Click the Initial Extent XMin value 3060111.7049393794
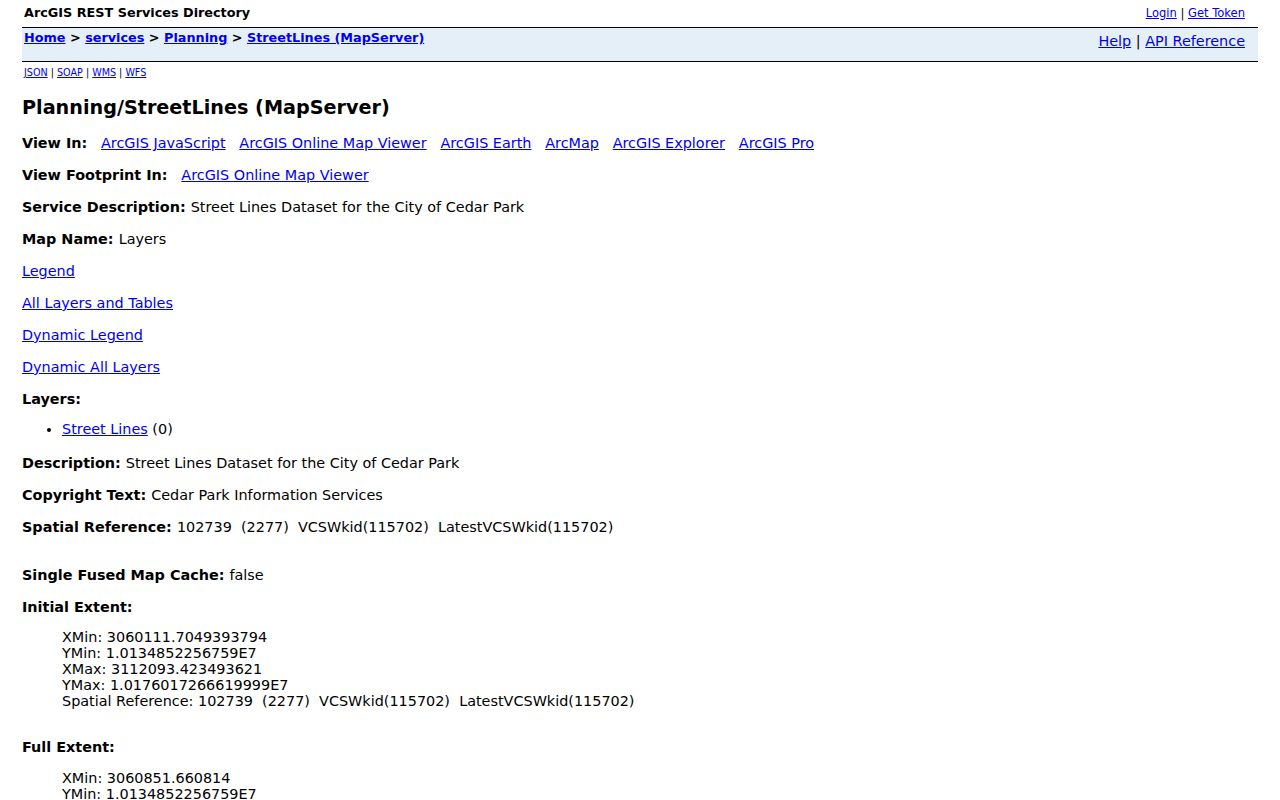Screen dimensions: 1280x800 pyautogui.click(x=187, y=637)
